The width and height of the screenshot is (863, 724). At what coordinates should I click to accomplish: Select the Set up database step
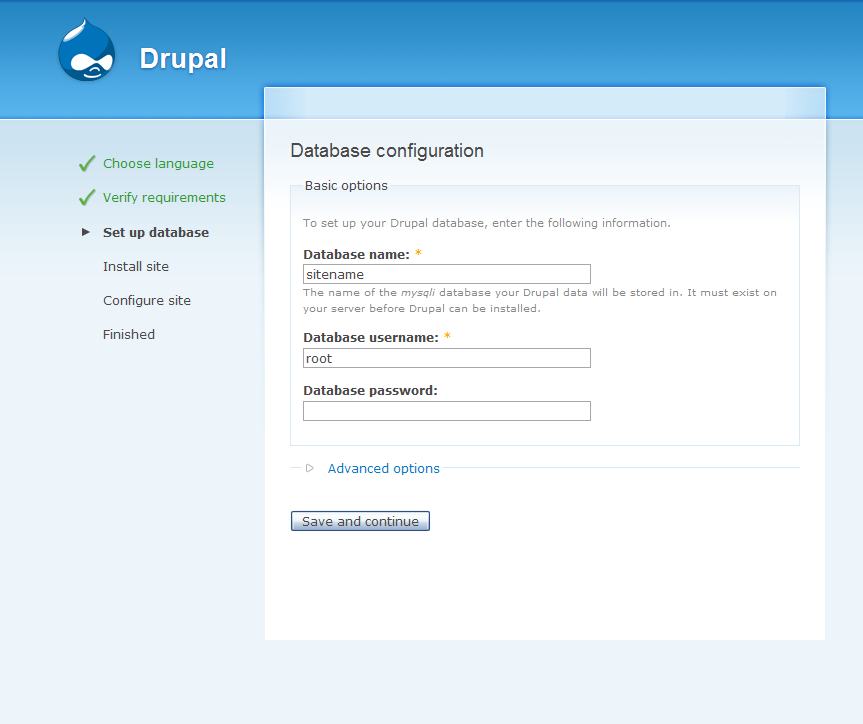click(156, 232)
